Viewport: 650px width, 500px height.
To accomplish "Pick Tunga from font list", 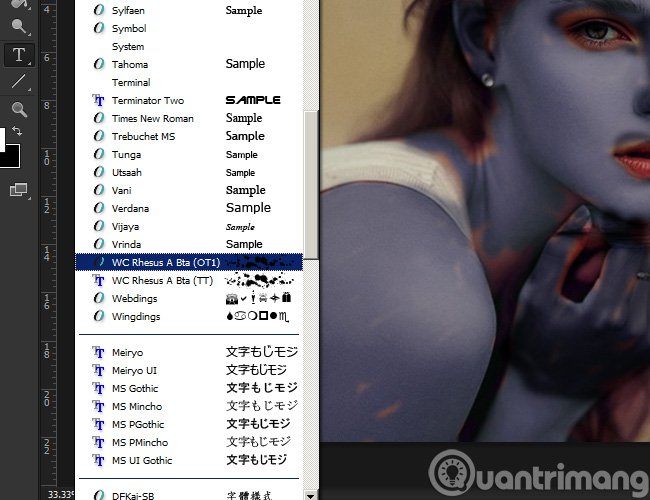I will click(189, 155).
